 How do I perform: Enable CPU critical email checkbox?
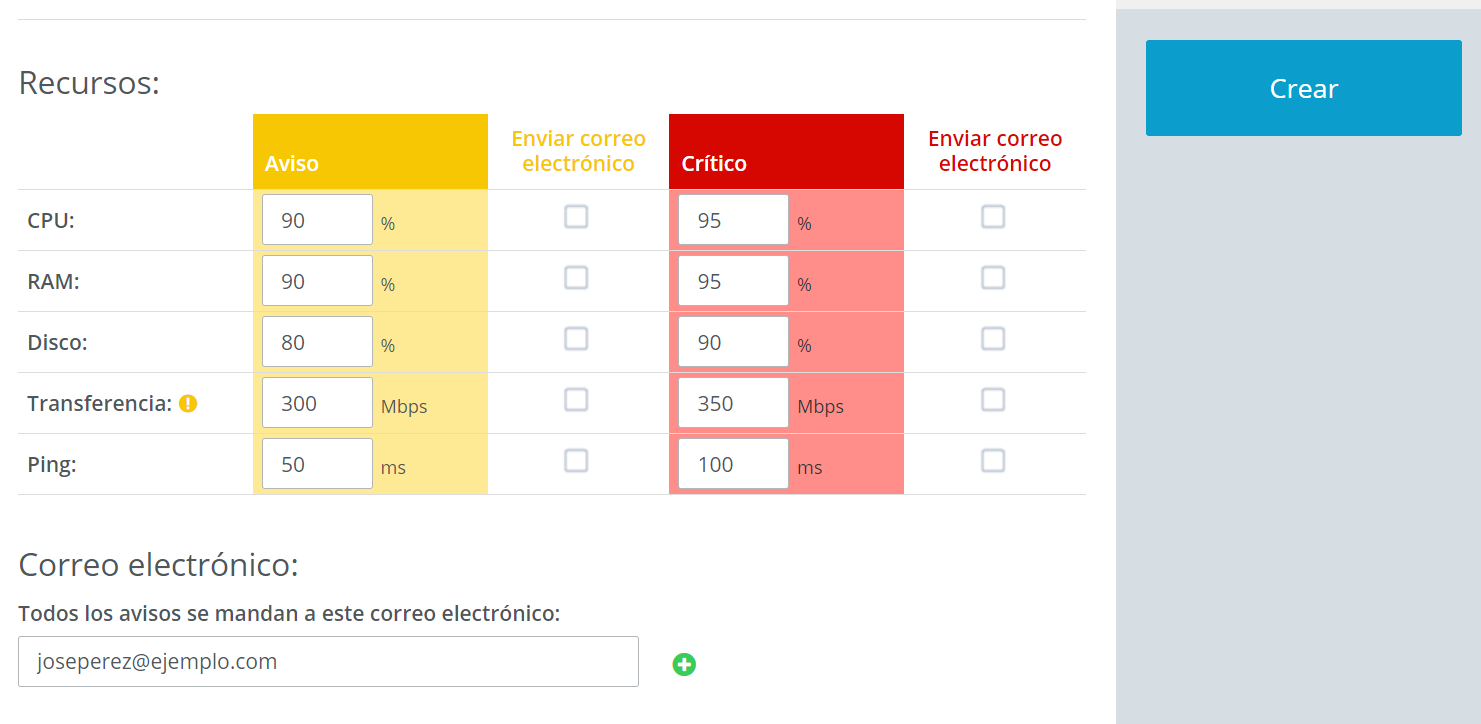[993, 217]
